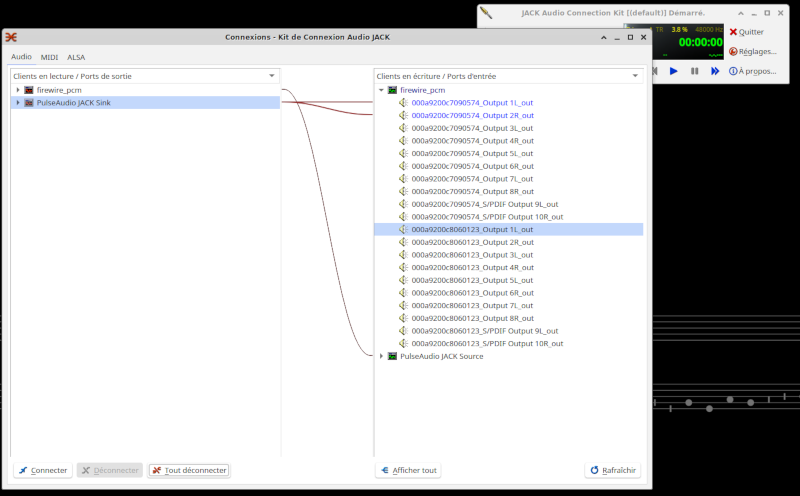Click the Connexions window app icon in title bar
Image resolution: width=800 pixels, height=496 pixels.
click(11, 37)
